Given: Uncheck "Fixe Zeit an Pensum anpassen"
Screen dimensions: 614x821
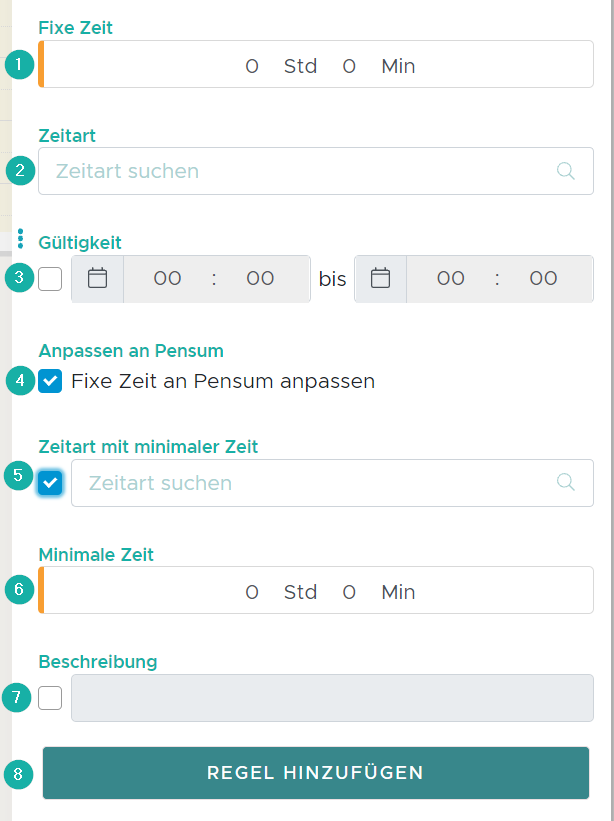Looking at the screenshot, I should click(x=49, y=381).
